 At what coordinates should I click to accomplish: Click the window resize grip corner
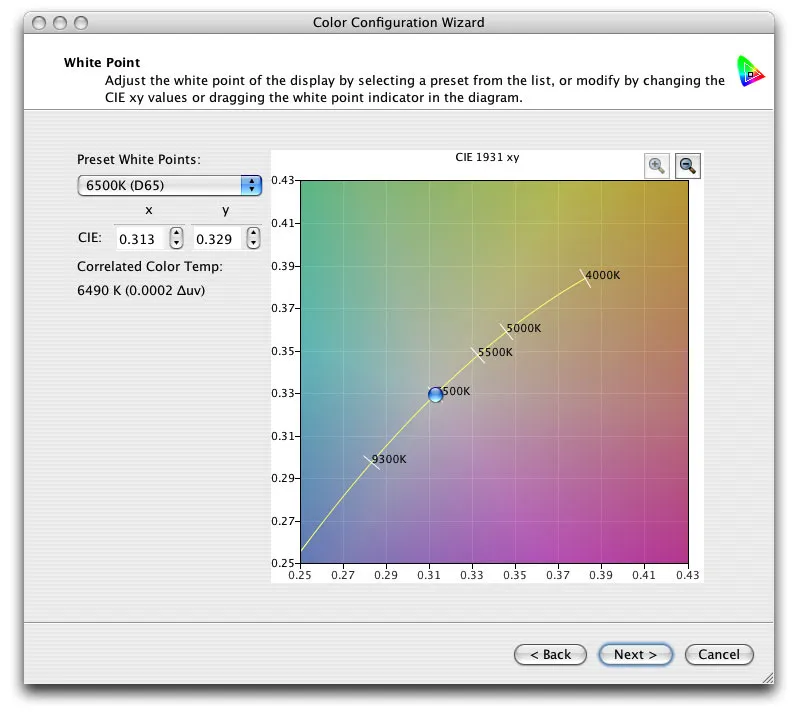coord(768,678)
